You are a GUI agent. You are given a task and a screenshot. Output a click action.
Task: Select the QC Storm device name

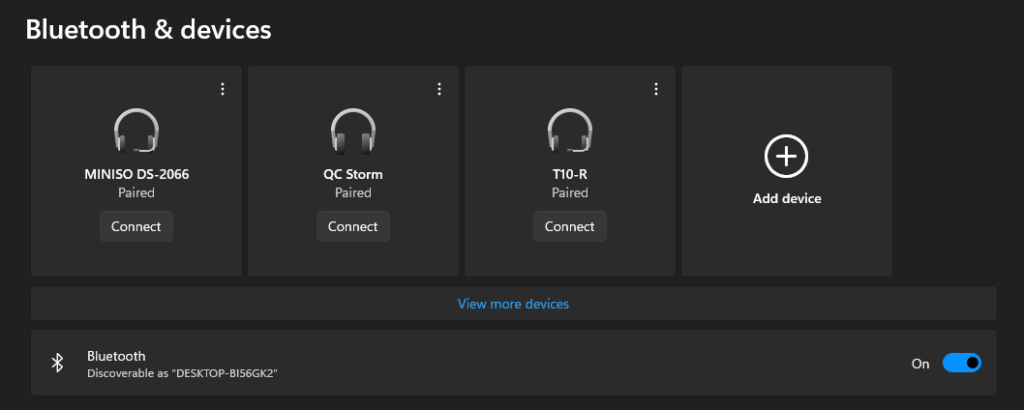(x=353, y=174)
